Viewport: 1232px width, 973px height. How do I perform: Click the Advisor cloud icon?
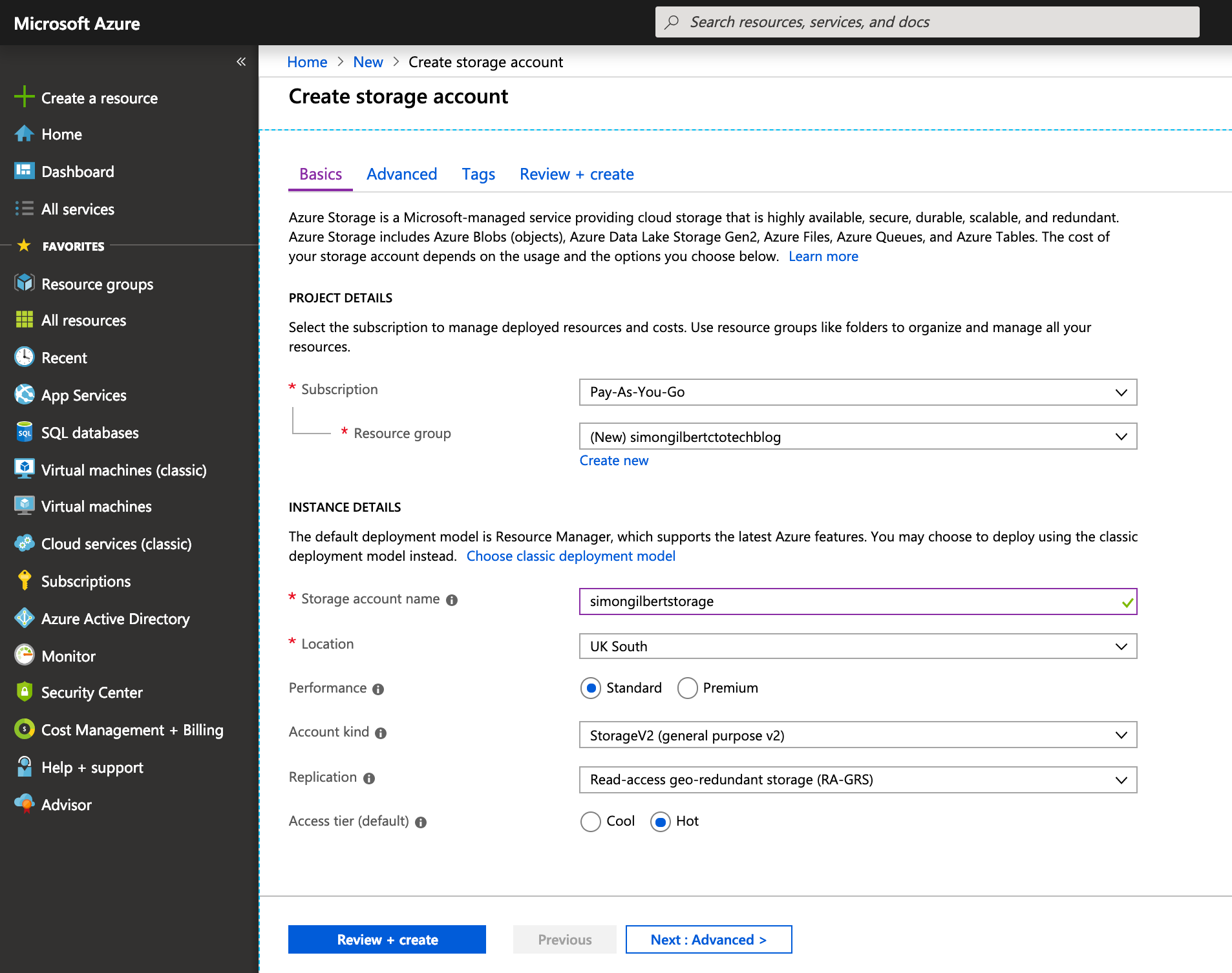point(24,804)
